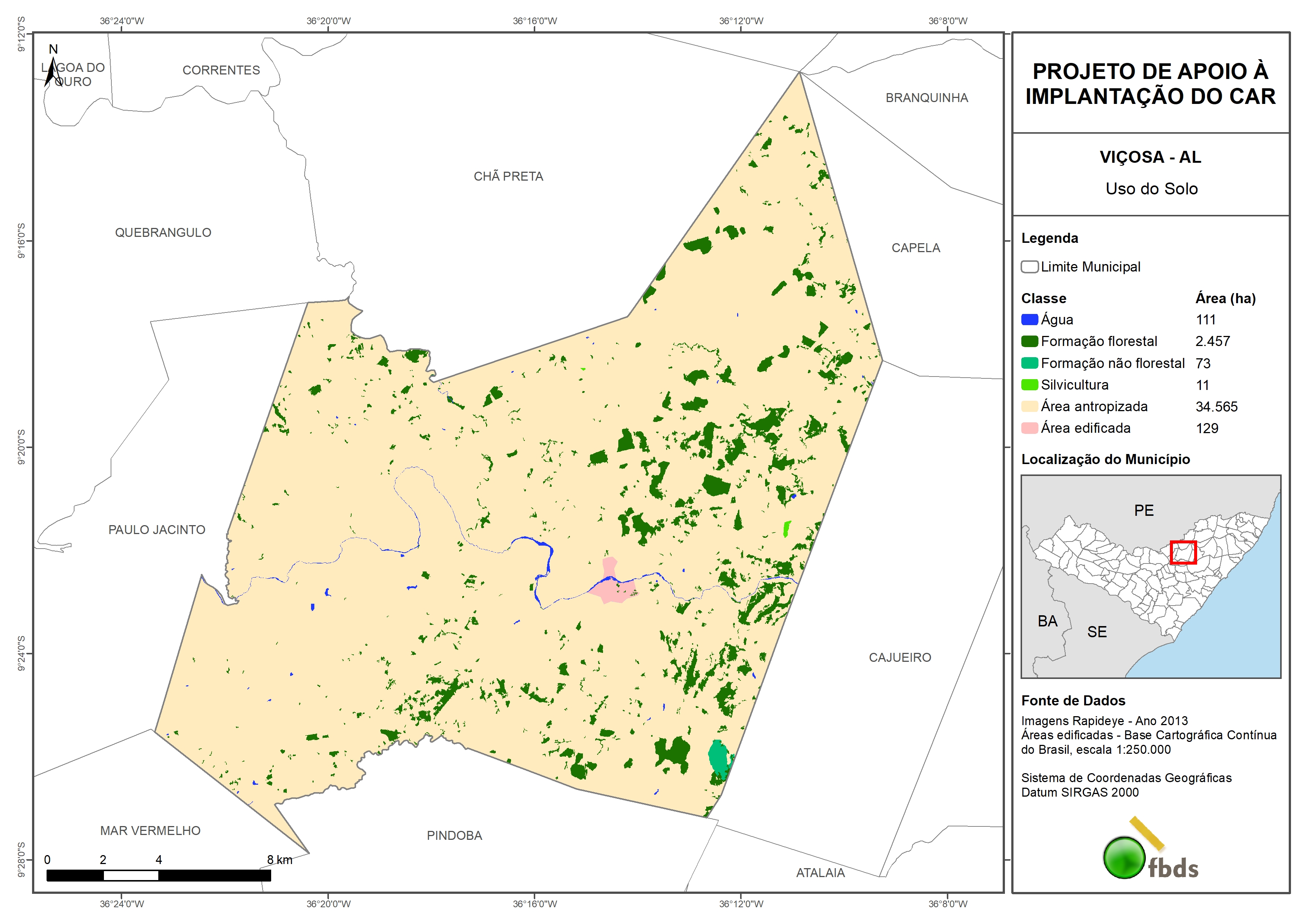Click the CHÃ PRETA municipality label
This screenshot has height=924, width=1307.
coord(508,177)
